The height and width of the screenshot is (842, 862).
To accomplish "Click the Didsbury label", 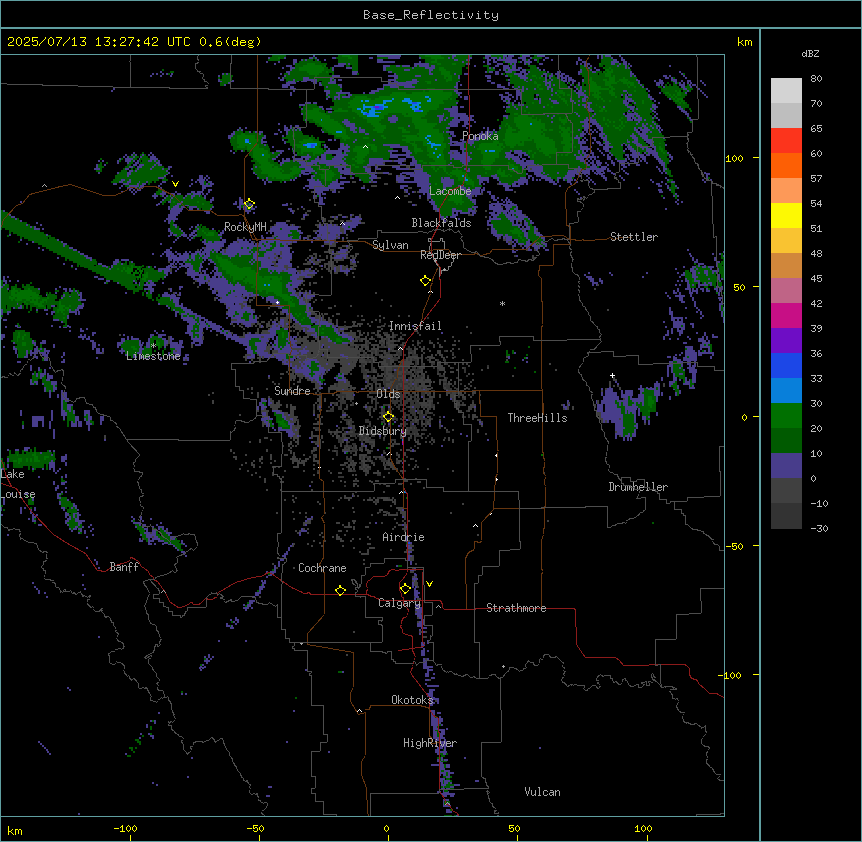I will [383, 431].
